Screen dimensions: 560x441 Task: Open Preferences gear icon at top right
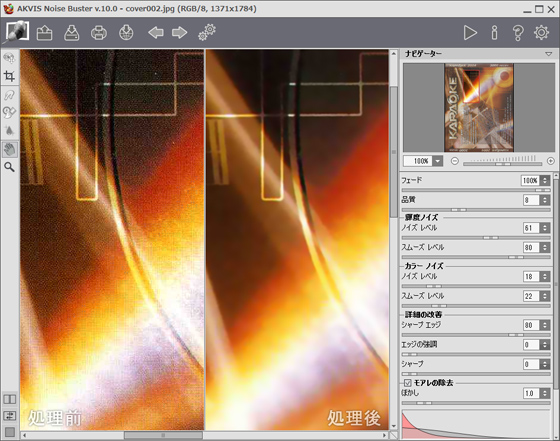[x=541, y=32]
